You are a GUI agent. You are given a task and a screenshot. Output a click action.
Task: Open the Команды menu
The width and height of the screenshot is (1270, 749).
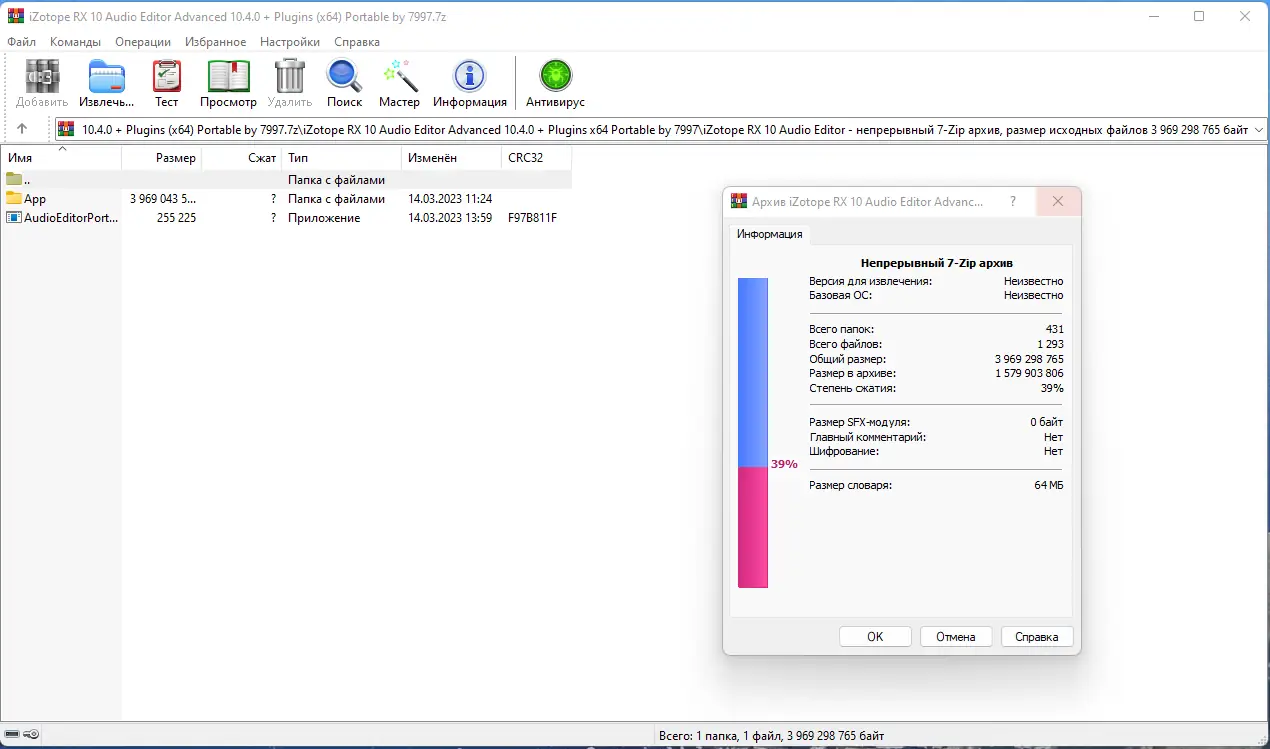(x=75, y=42)
